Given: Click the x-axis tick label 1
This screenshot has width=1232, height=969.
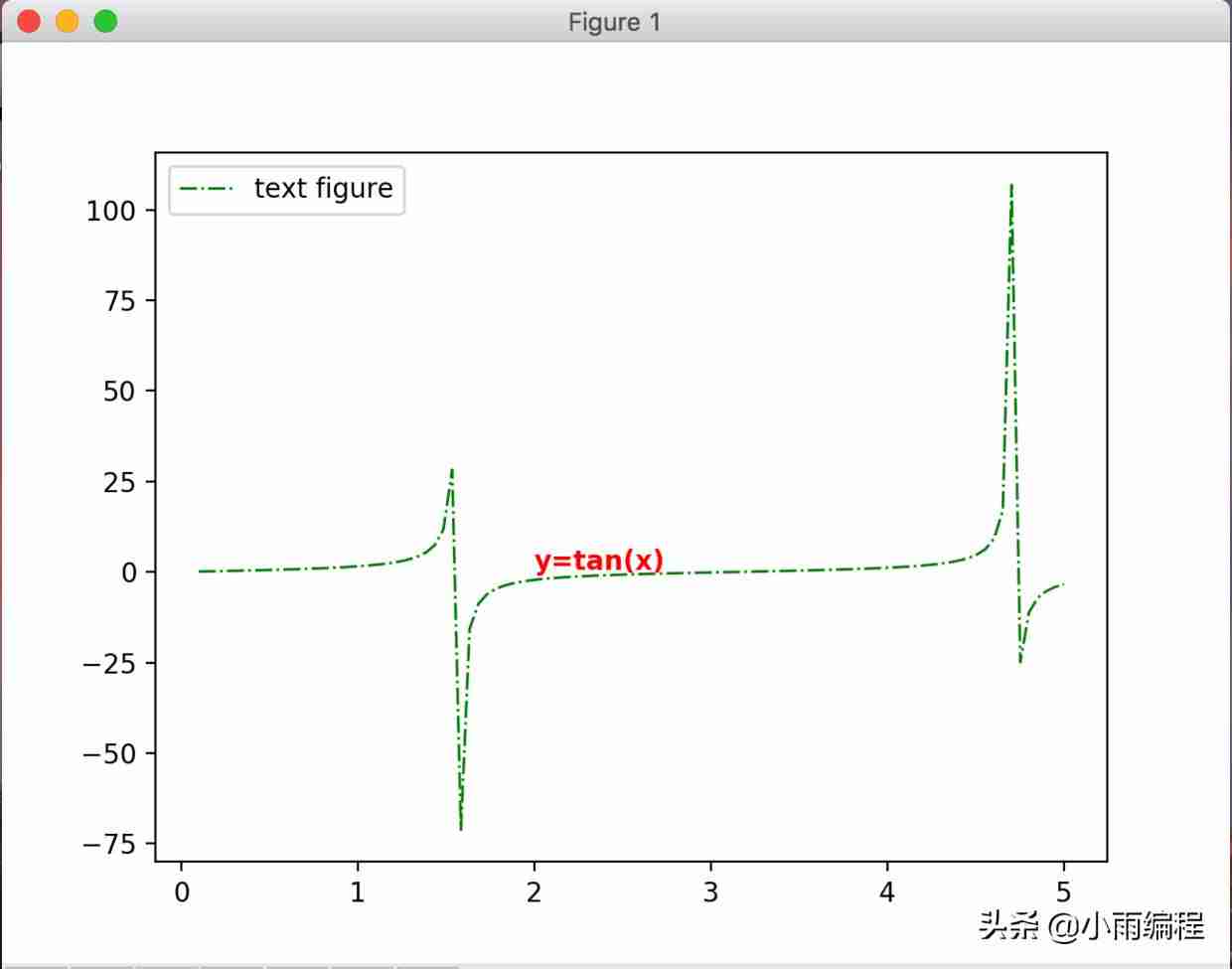Looking at the screenshot, I should coord(358,892).
